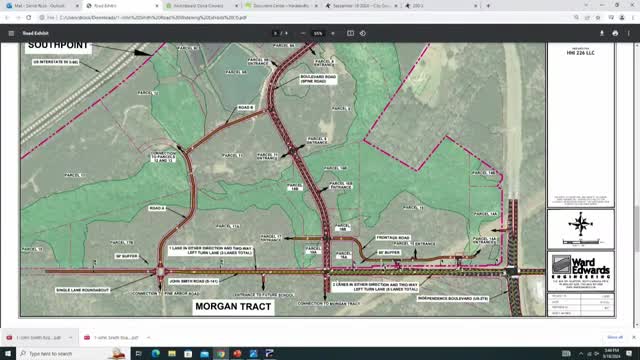Rotate the PDF counterclockwise

tap(363, 33)
